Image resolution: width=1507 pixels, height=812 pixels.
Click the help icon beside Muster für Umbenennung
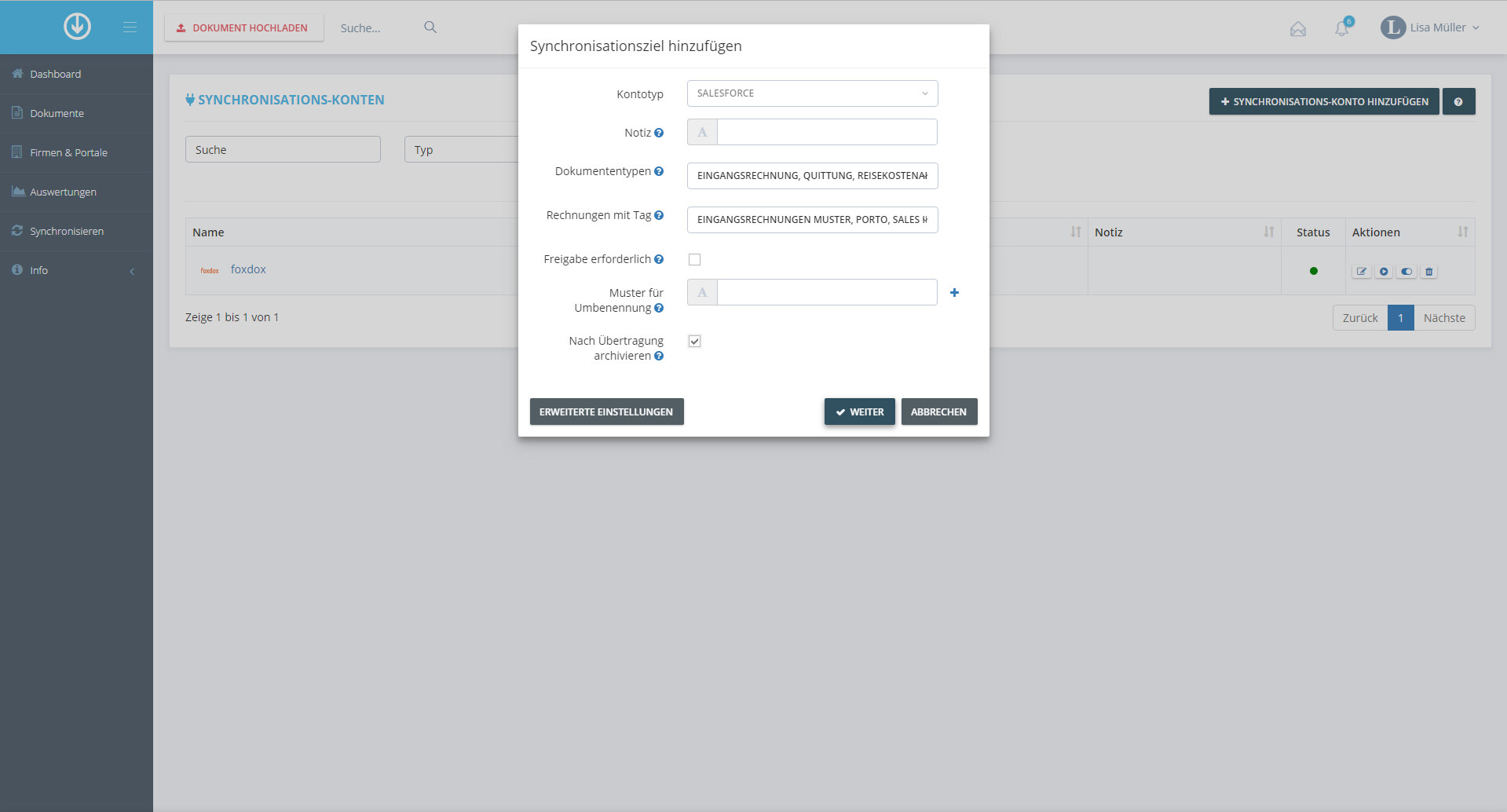click(659, 308)
